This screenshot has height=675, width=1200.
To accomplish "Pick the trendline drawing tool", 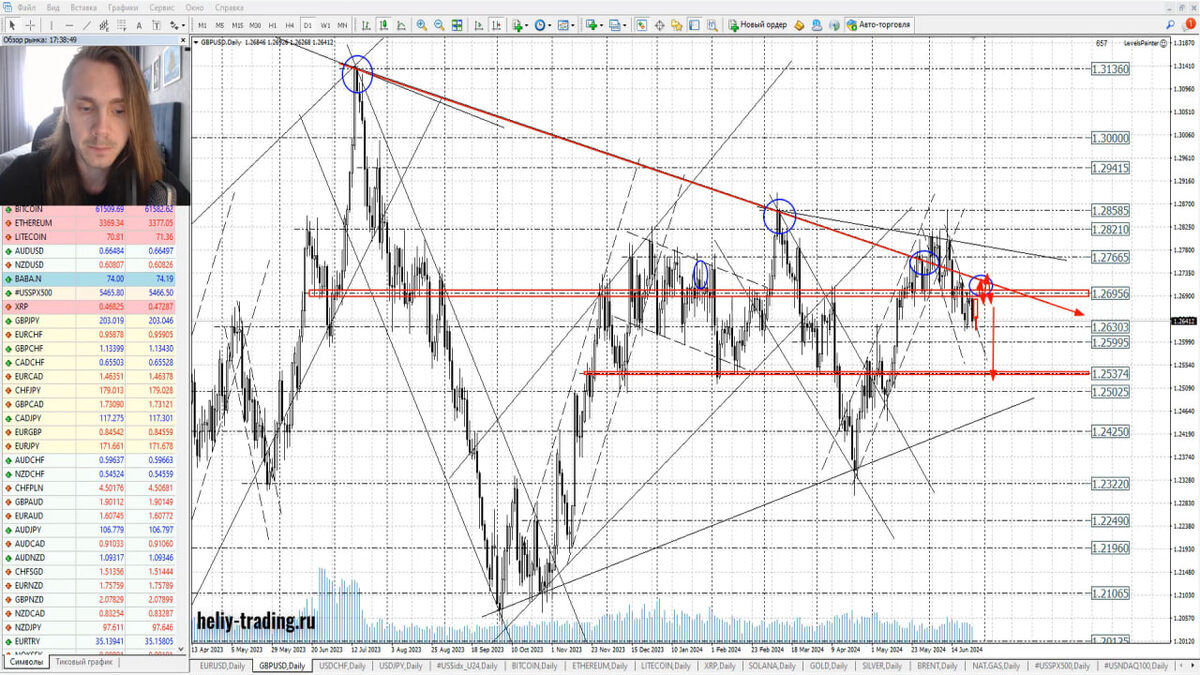I will point(87,24).
